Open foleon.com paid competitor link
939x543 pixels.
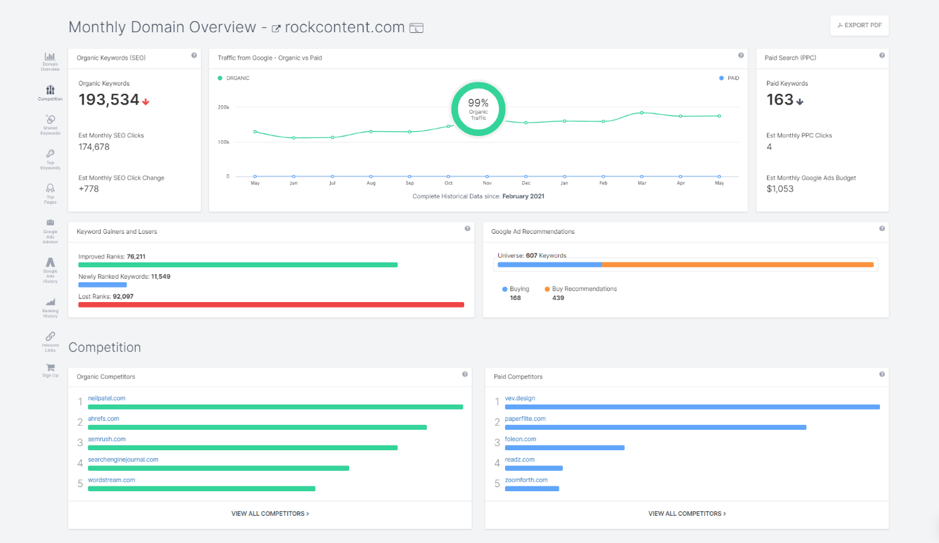click(520, 439)
